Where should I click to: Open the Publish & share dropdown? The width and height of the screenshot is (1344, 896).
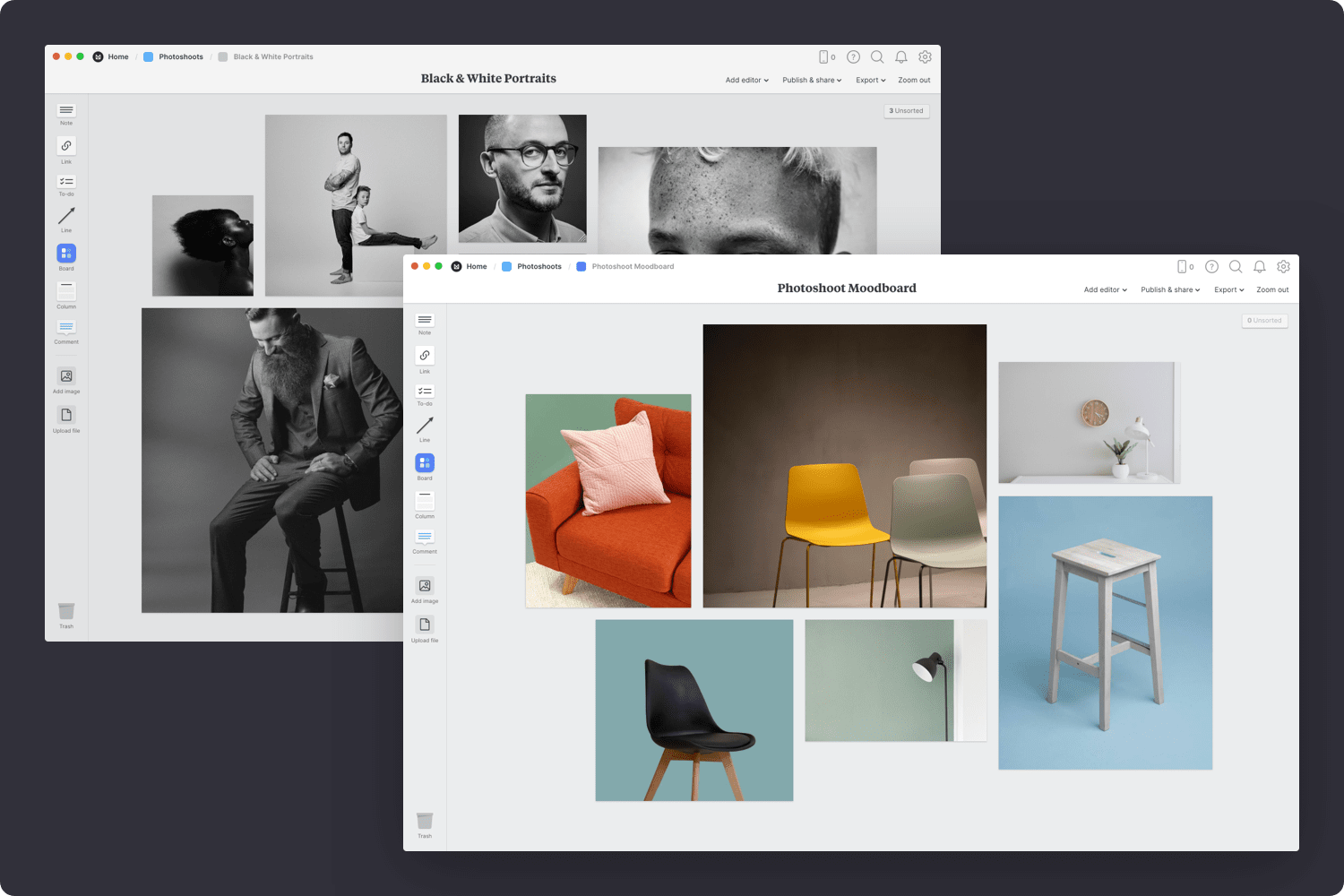(1169, 289)
